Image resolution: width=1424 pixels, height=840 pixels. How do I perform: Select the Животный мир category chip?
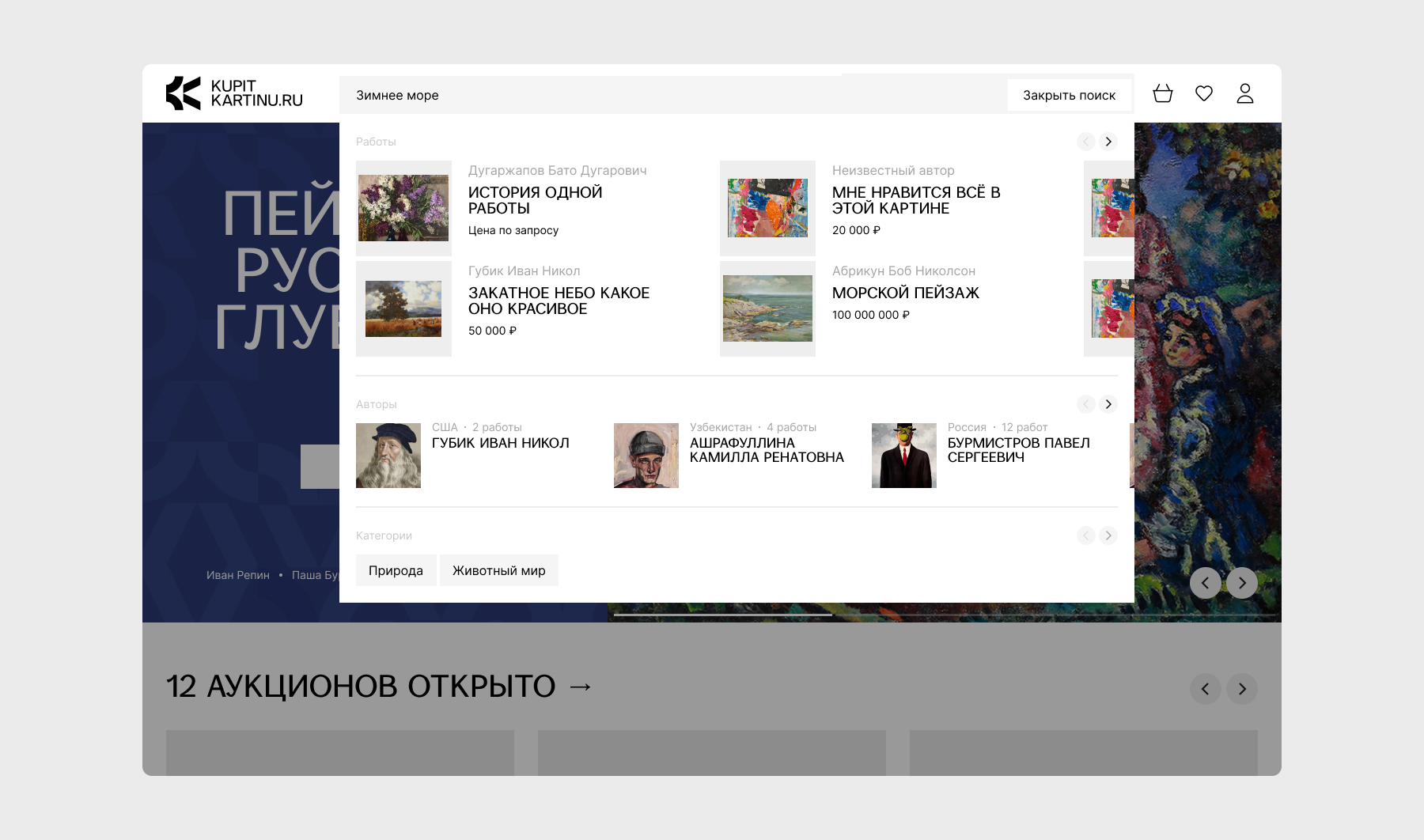tap(499, 570)
